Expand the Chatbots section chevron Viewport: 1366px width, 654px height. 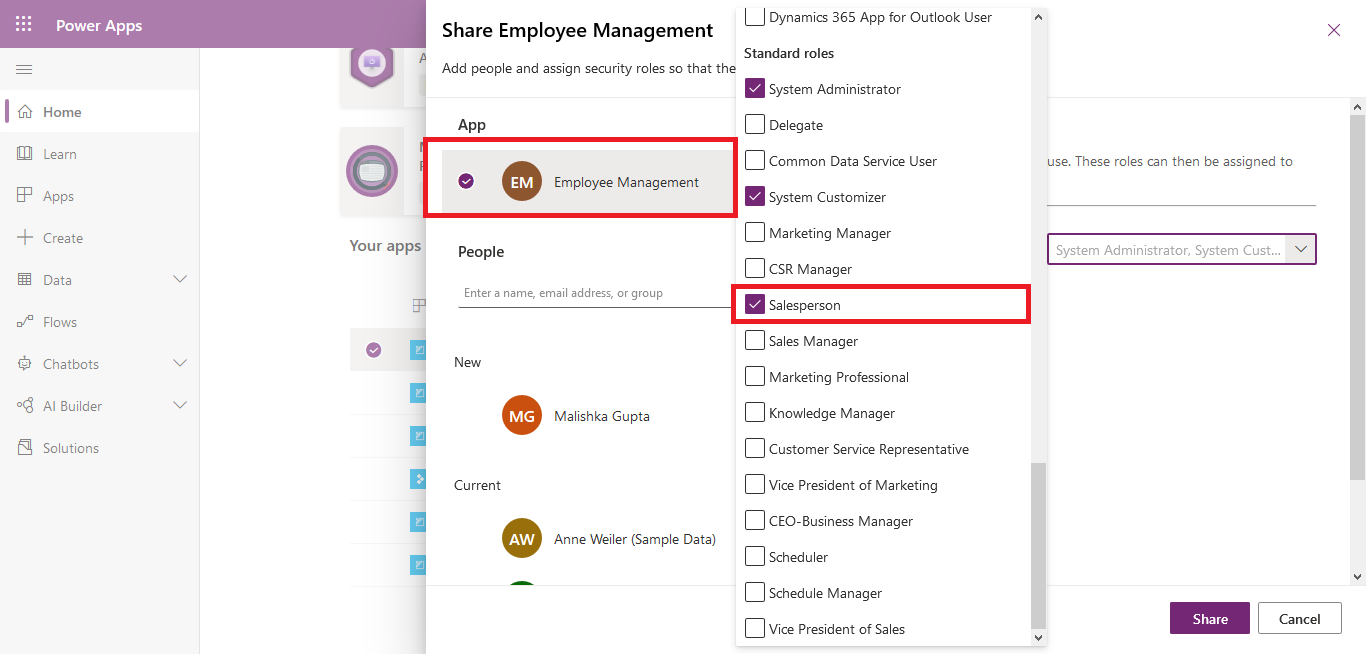coord(180,363)
